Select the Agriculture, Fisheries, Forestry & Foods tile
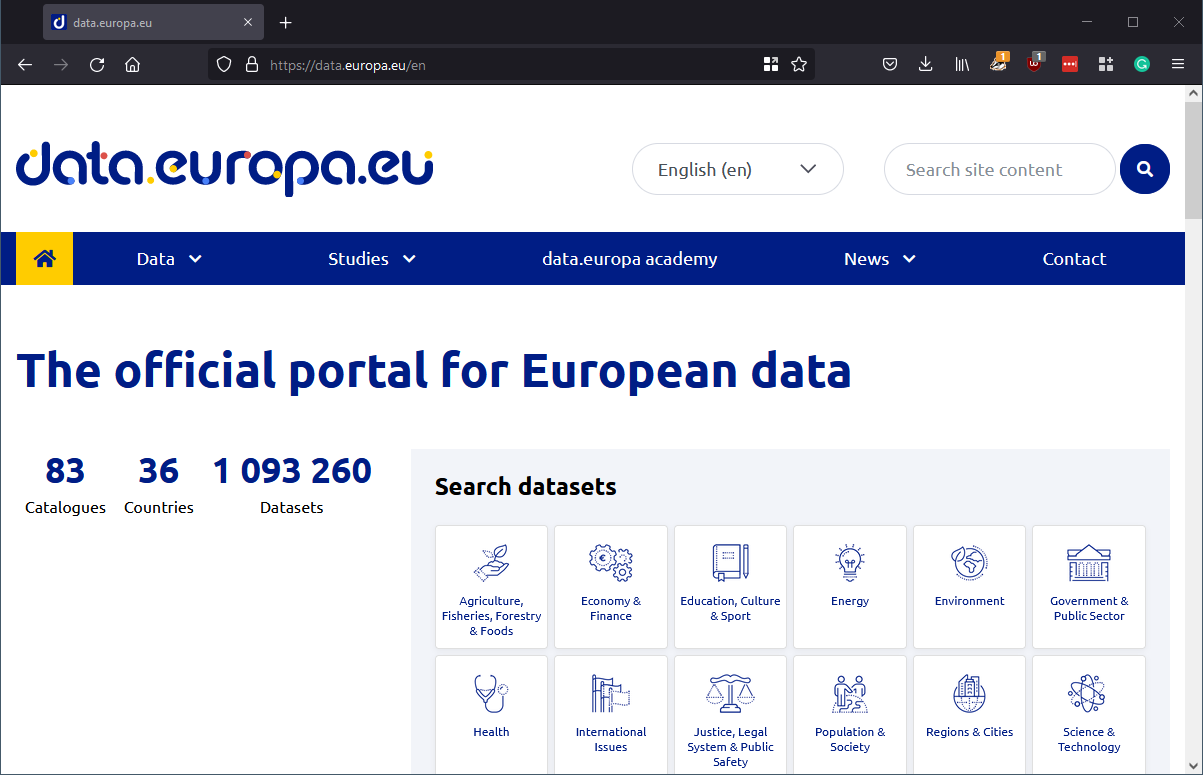Viewport: 1203px width, 775px height. [491, 587]
